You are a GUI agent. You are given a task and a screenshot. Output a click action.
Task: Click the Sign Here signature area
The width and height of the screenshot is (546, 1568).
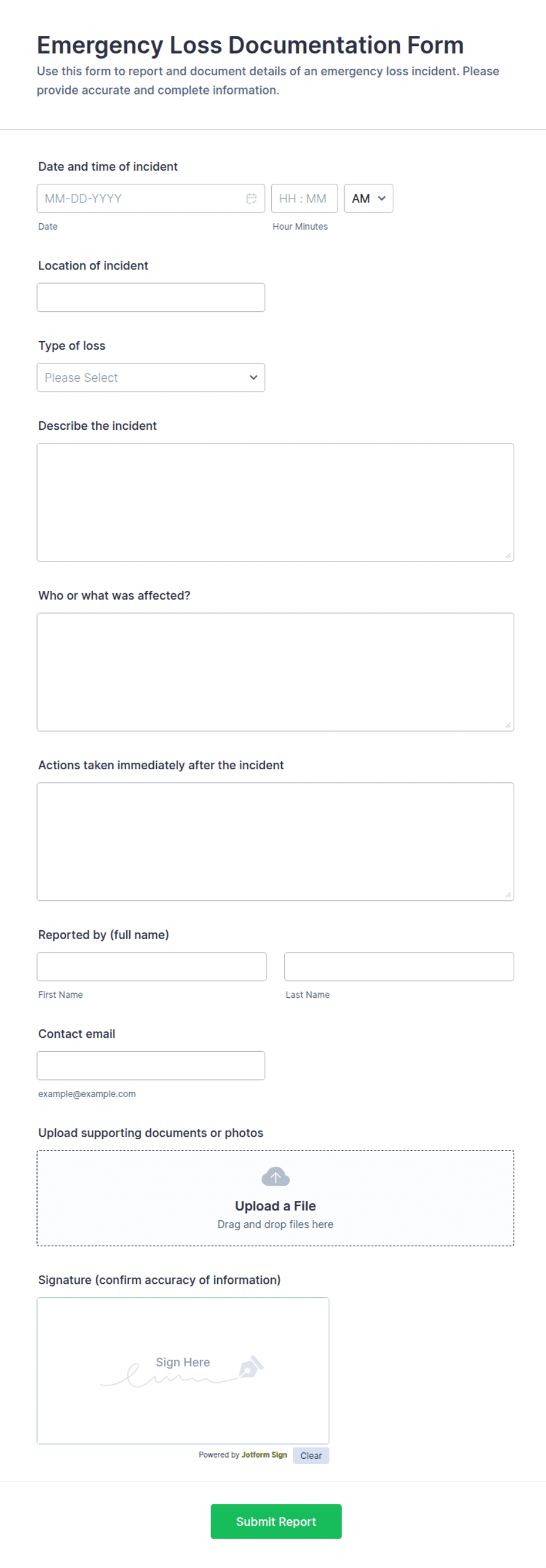183,1371
